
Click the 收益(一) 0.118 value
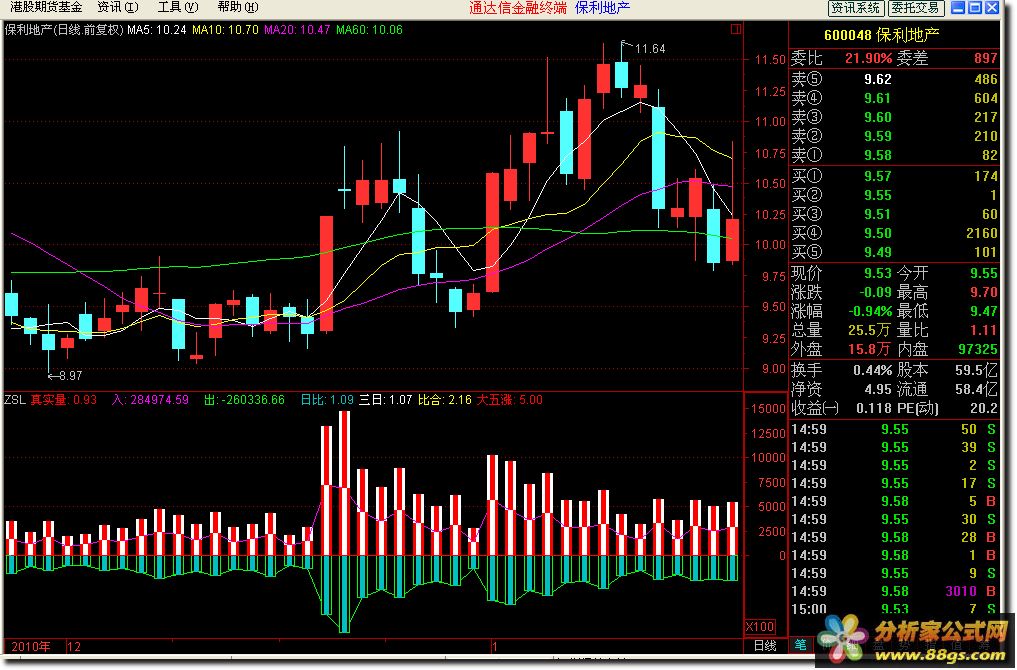[874, 409]
